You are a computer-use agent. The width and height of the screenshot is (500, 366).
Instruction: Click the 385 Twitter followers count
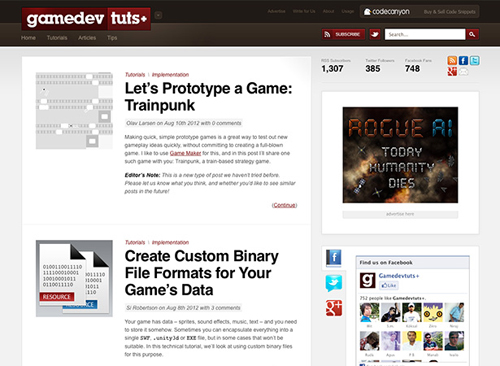[x=373, y=69]
